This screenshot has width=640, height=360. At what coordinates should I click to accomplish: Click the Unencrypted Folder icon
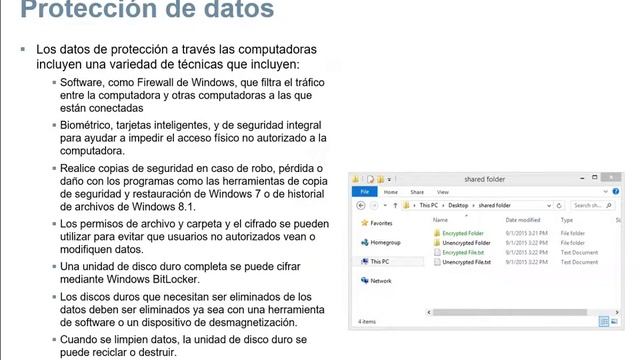437,243
